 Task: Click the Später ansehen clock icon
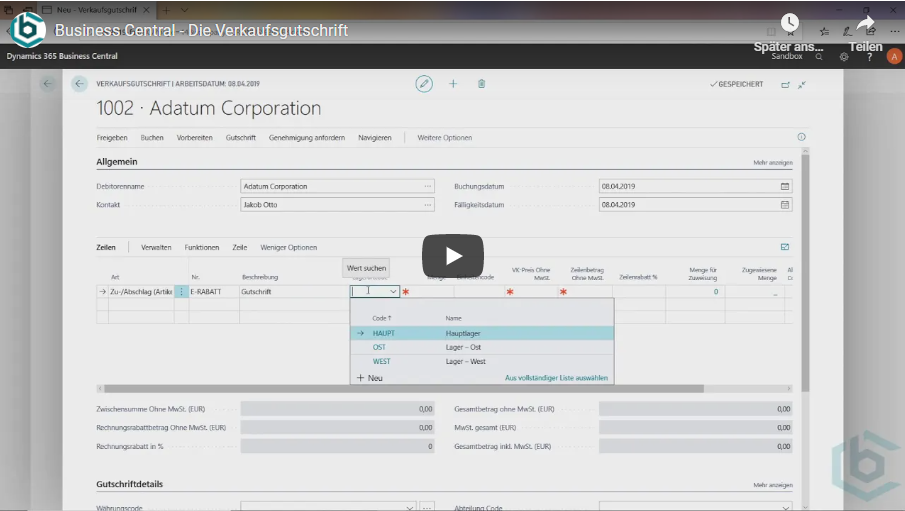point(790,24)
